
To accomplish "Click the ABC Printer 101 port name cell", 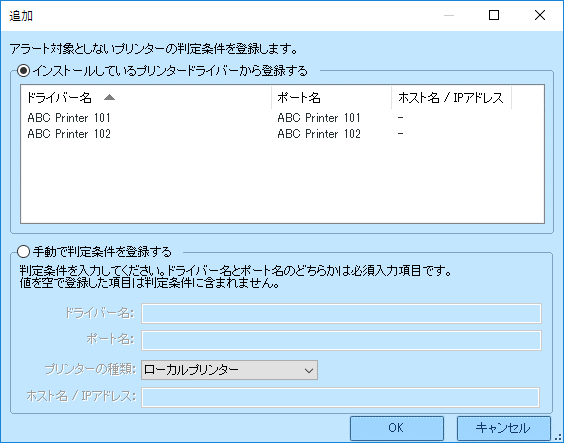I will point(319,118).
